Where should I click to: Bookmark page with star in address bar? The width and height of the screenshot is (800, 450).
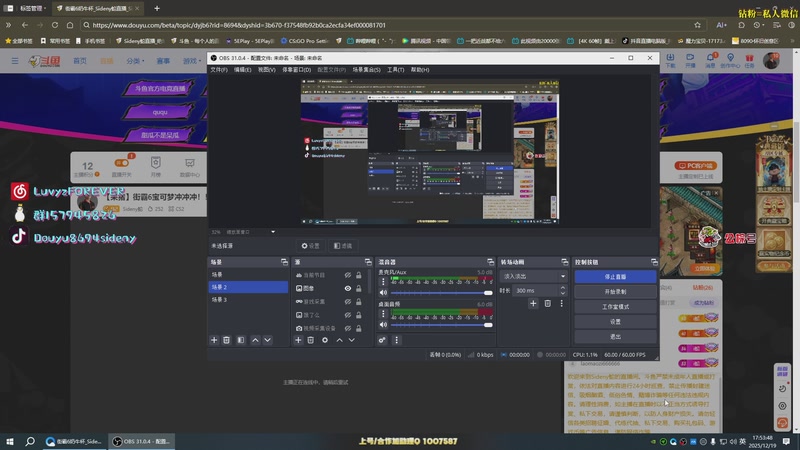697,25
